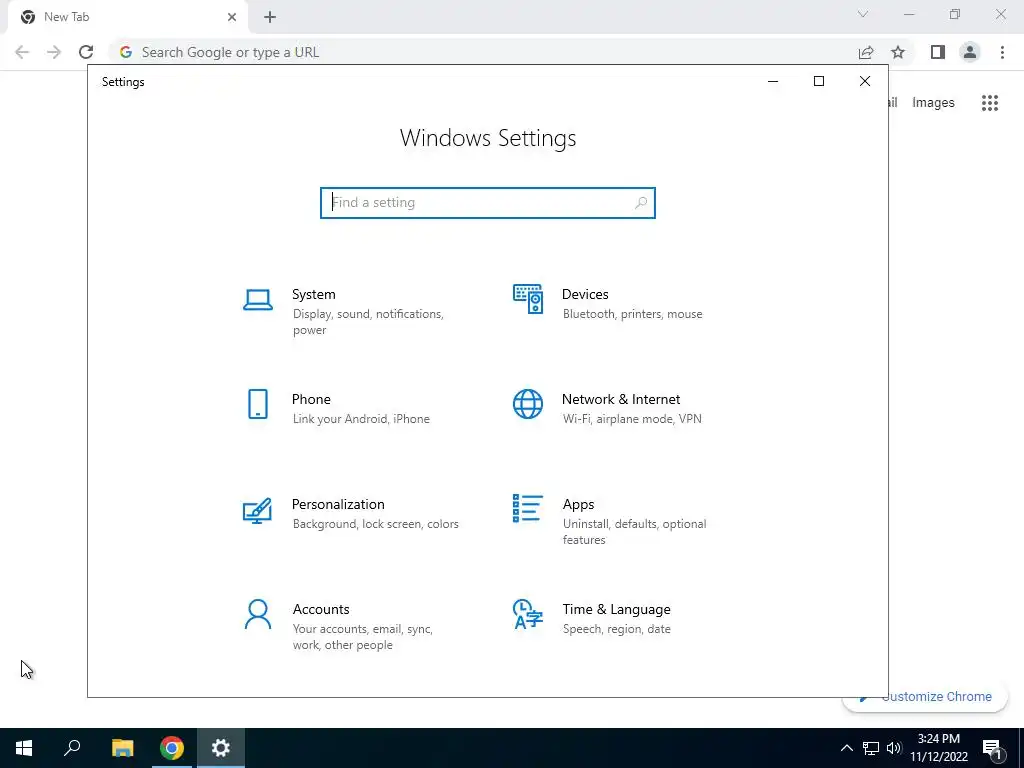Show hidden system tray icons
This screenshot has height=768, width=1024.
846,748
